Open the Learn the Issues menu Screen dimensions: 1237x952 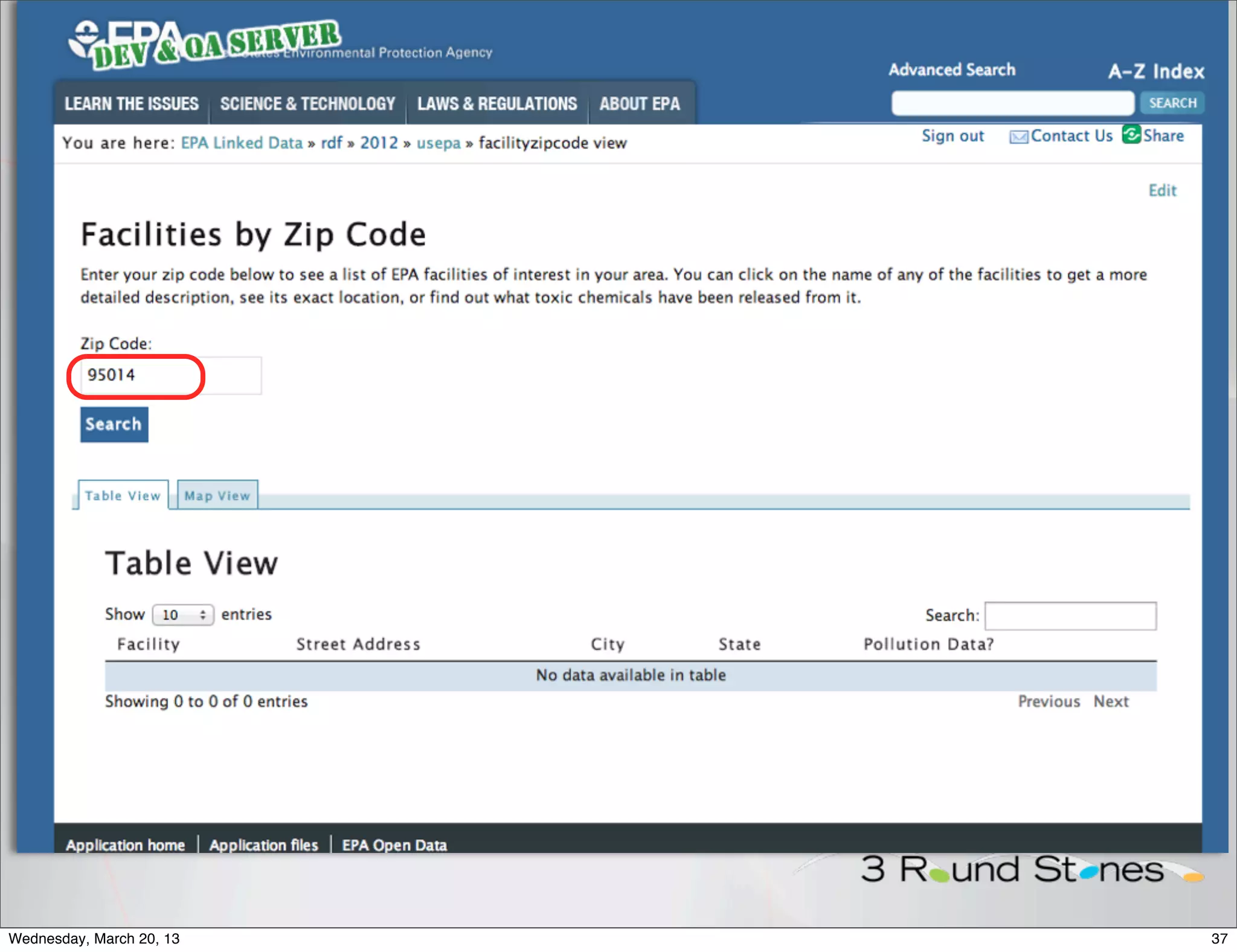tap(132, 104)
